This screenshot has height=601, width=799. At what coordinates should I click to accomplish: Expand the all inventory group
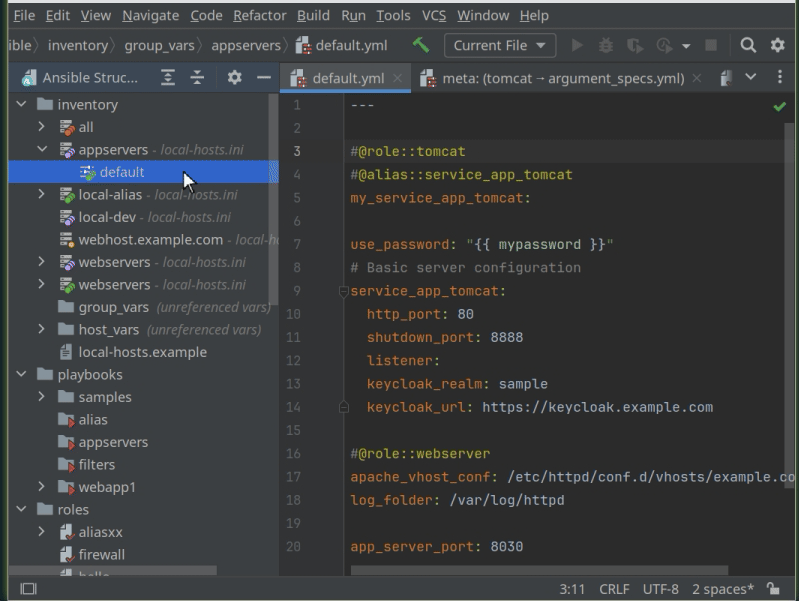[42, 126]
